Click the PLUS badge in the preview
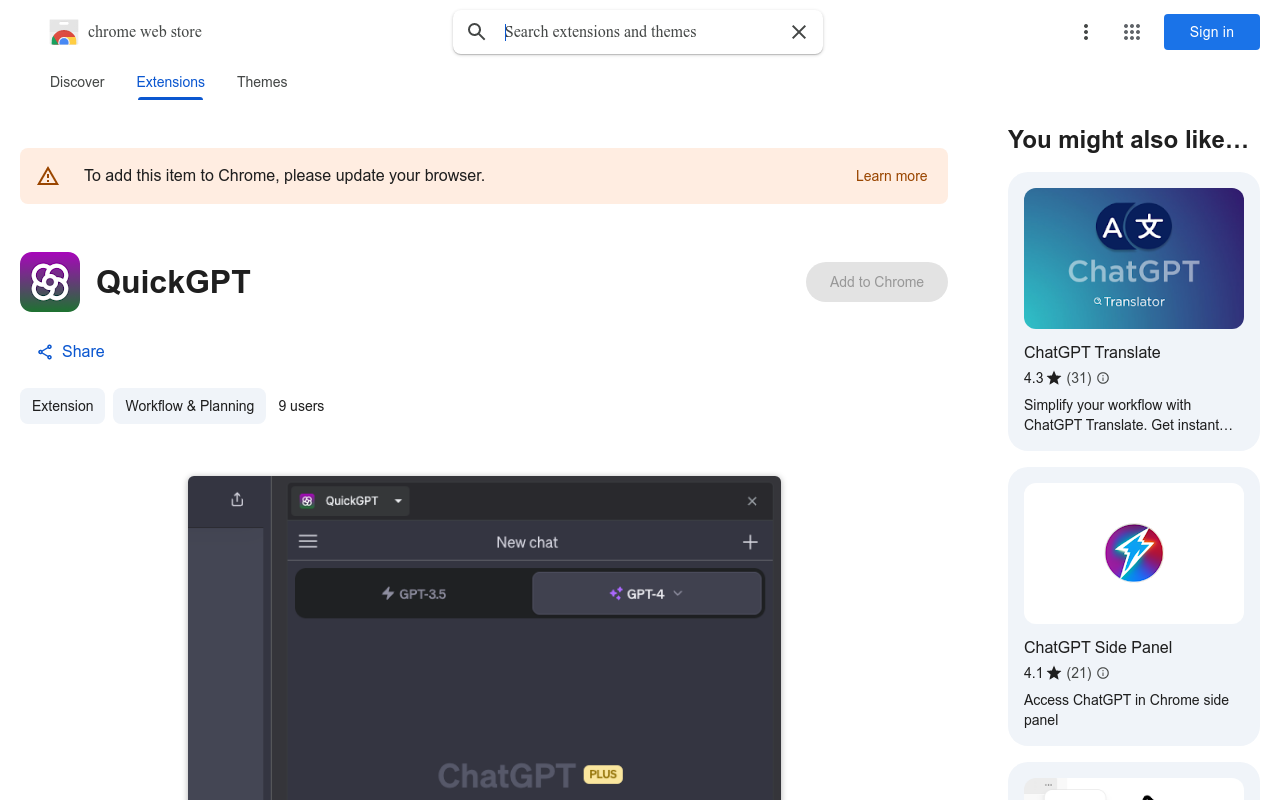This screenshot has height=800, width=1280. pos(603,775)
